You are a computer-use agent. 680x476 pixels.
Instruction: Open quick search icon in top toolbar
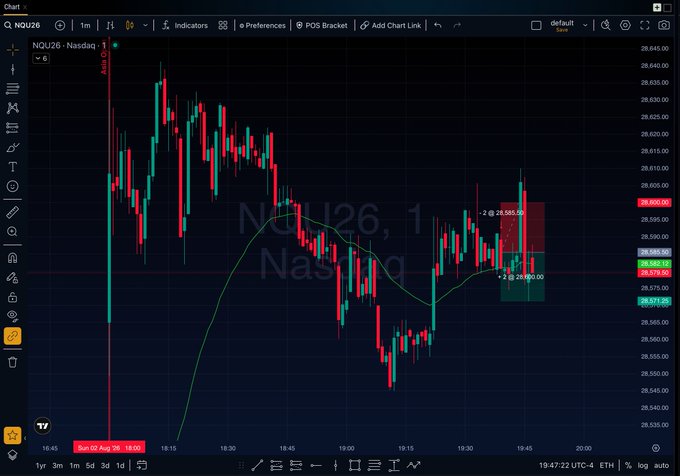click(x=605, y=25)
